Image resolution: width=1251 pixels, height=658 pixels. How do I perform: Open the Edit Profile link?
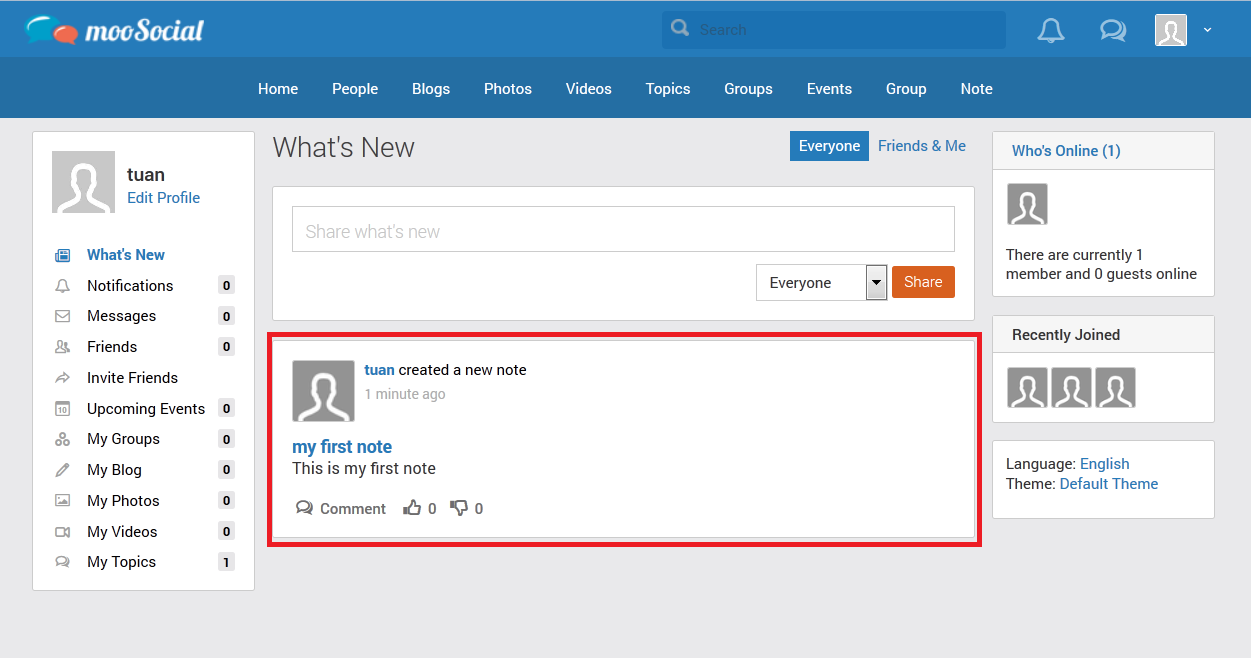point(163,198)
